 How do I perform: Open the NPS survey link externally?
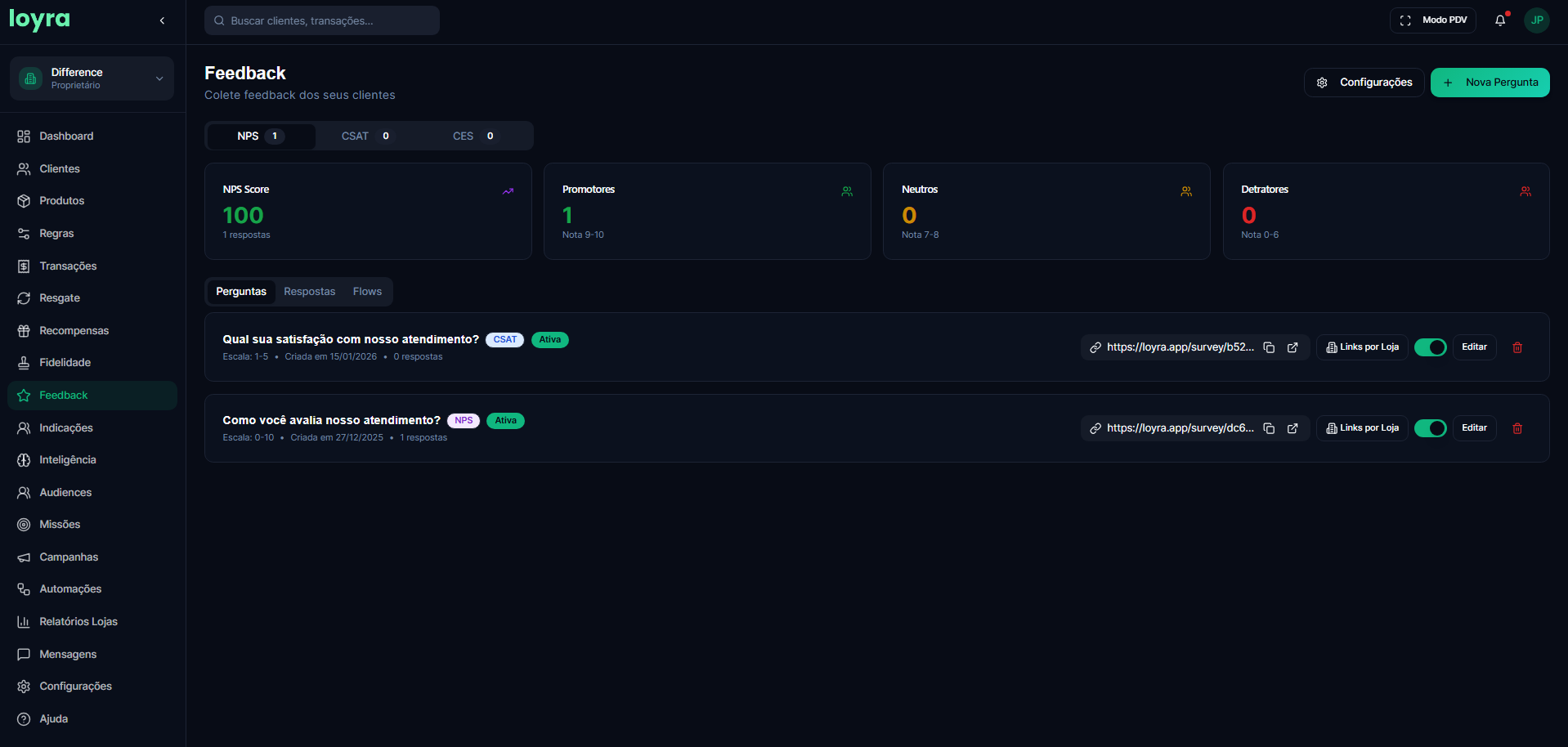tap(1292, 428)
